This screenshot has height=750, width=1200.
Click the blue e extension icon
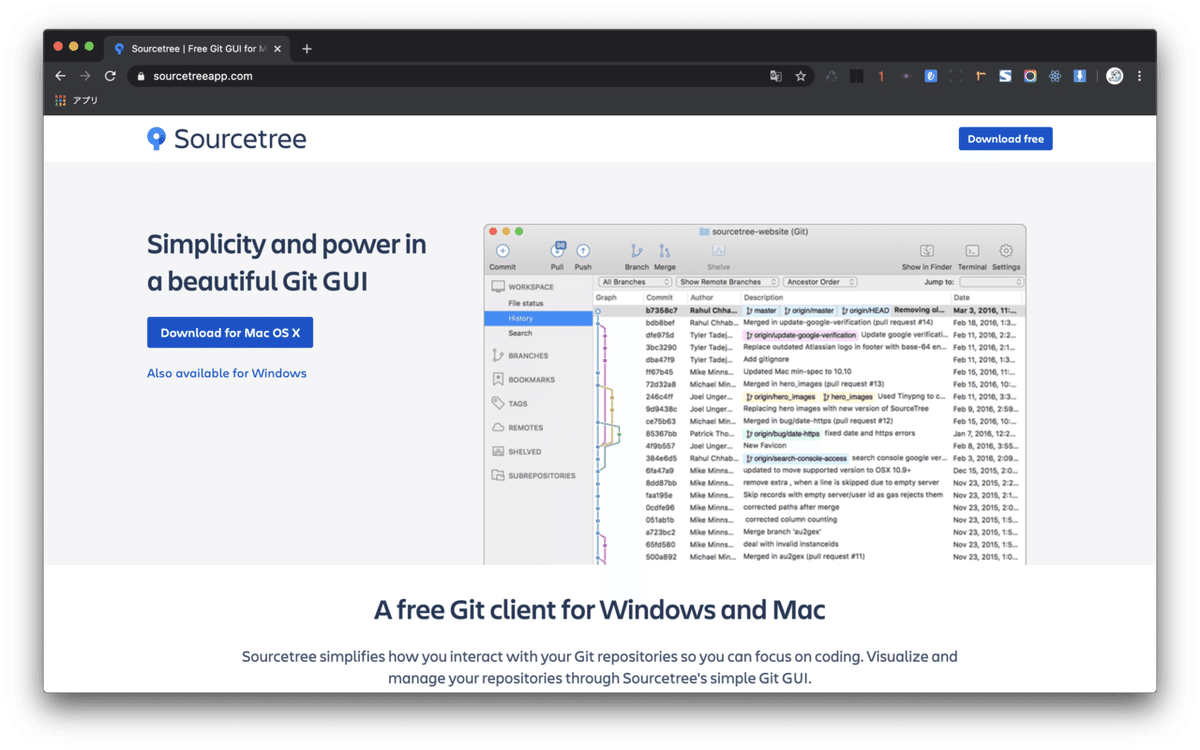pyautogui.click(x=930, y=76)
